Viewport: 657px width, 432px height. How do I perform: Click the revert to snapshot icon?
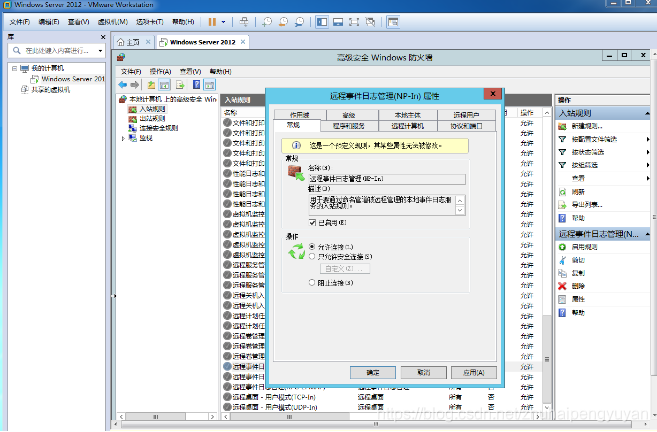click(x=283, y=22)
